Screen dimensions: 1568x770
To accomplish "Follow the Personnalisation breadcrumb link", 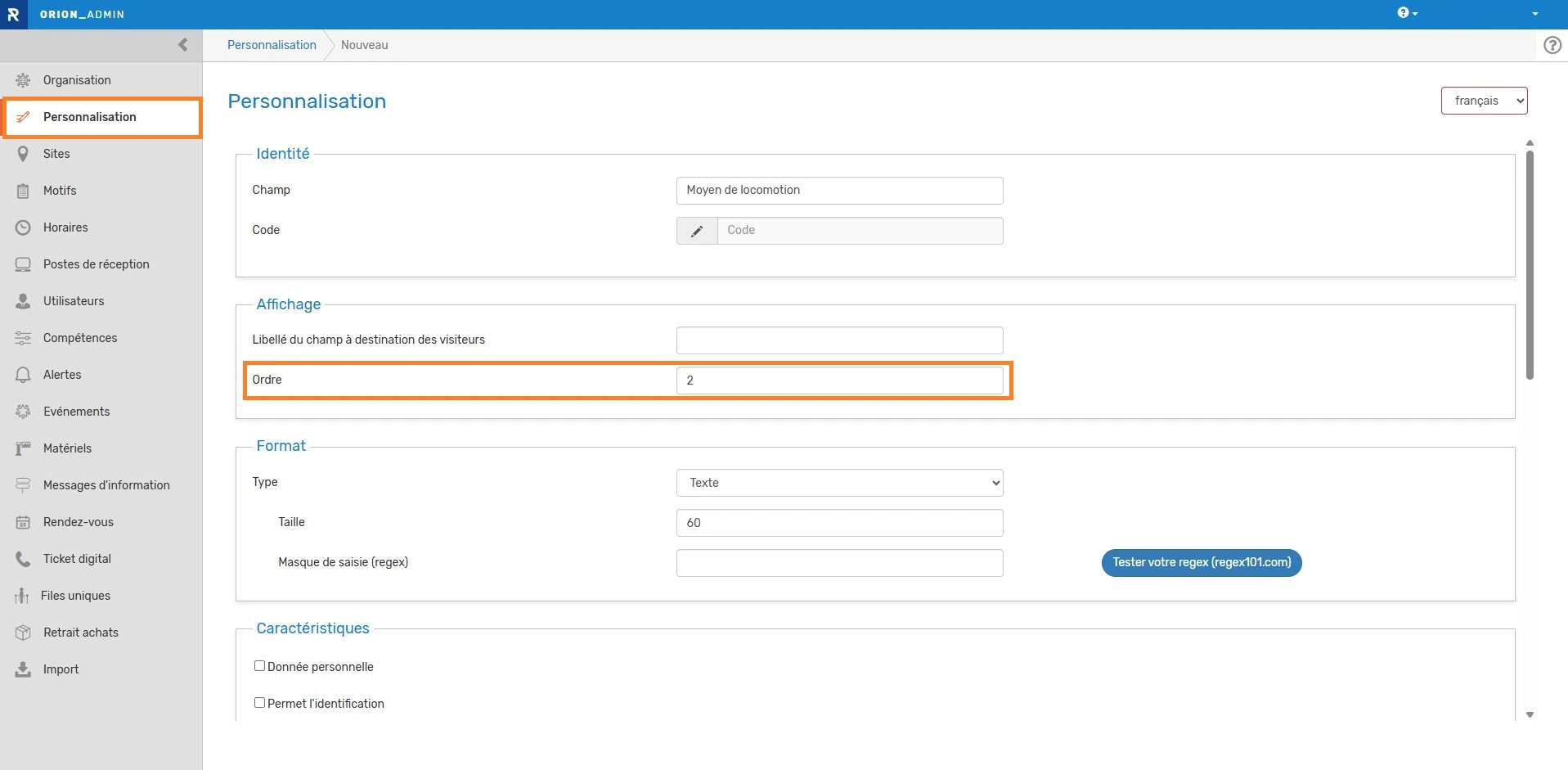I will (x=272, y=45).
